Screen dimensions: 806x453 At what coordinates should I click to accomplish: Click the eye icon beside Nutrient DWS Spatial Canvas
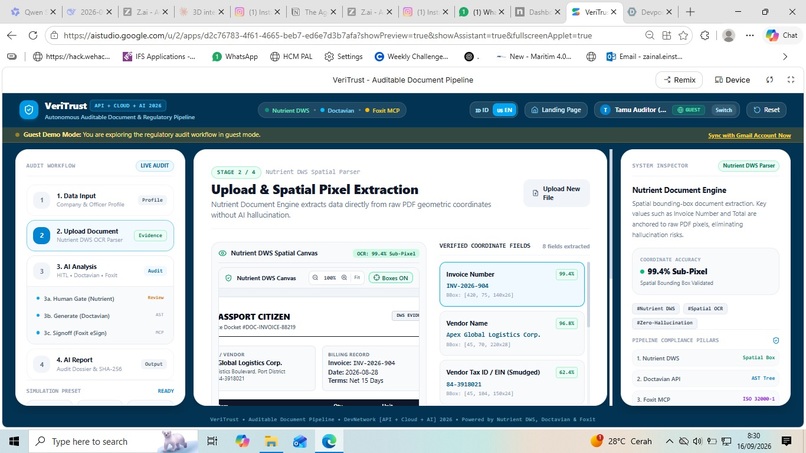click(x=223, y=253)
